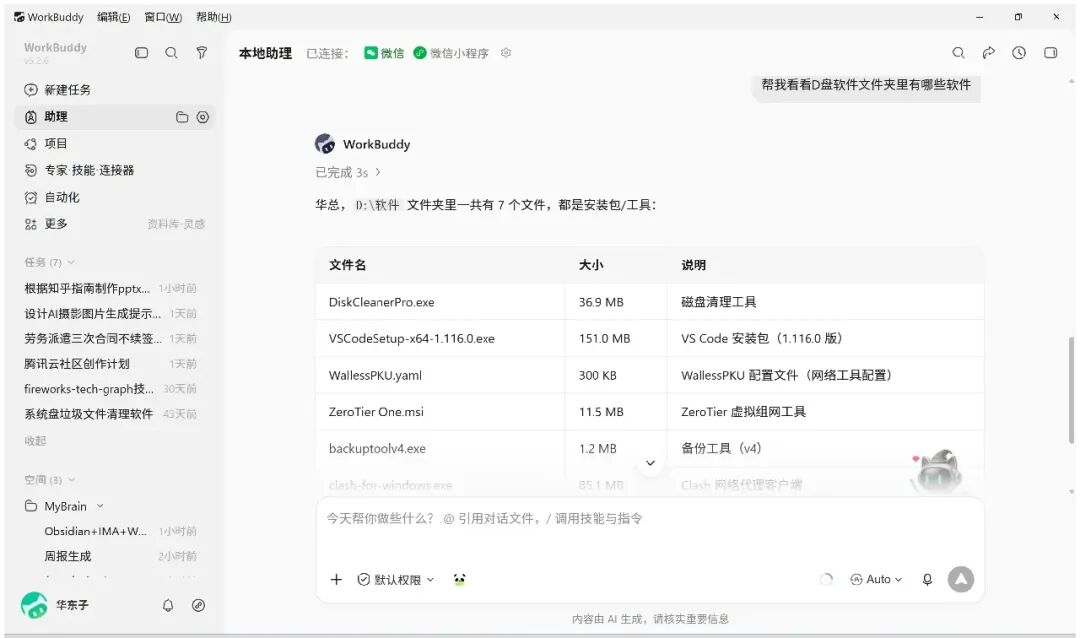Open the 默认权限 dropdown
This screenshot has width=1080, height=638.
[396, 579]
